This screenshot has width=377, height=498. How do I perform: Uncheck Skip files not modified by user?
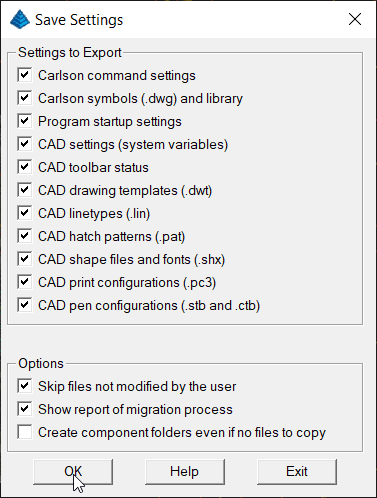click(25, 386)
